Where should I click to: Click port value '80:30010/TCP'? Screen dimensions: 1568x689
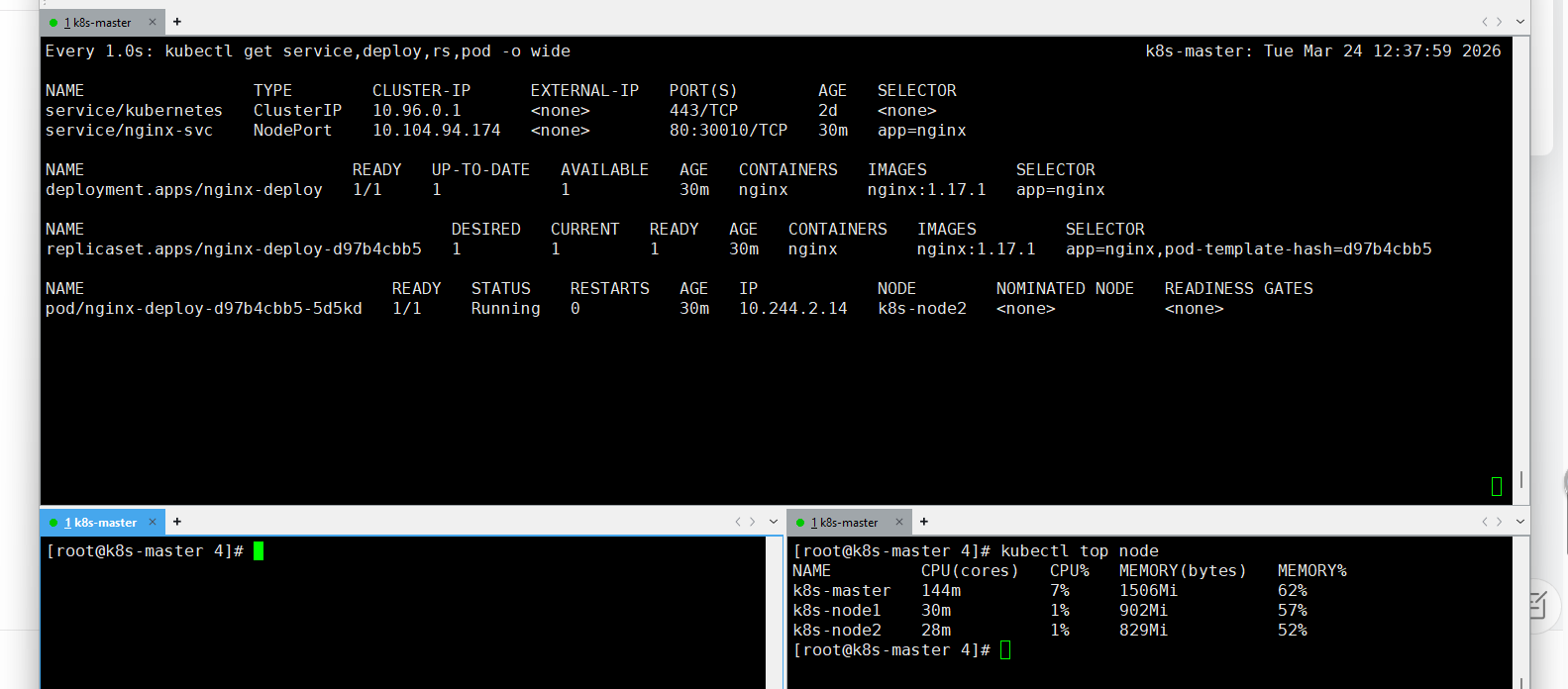click(728, 131)
